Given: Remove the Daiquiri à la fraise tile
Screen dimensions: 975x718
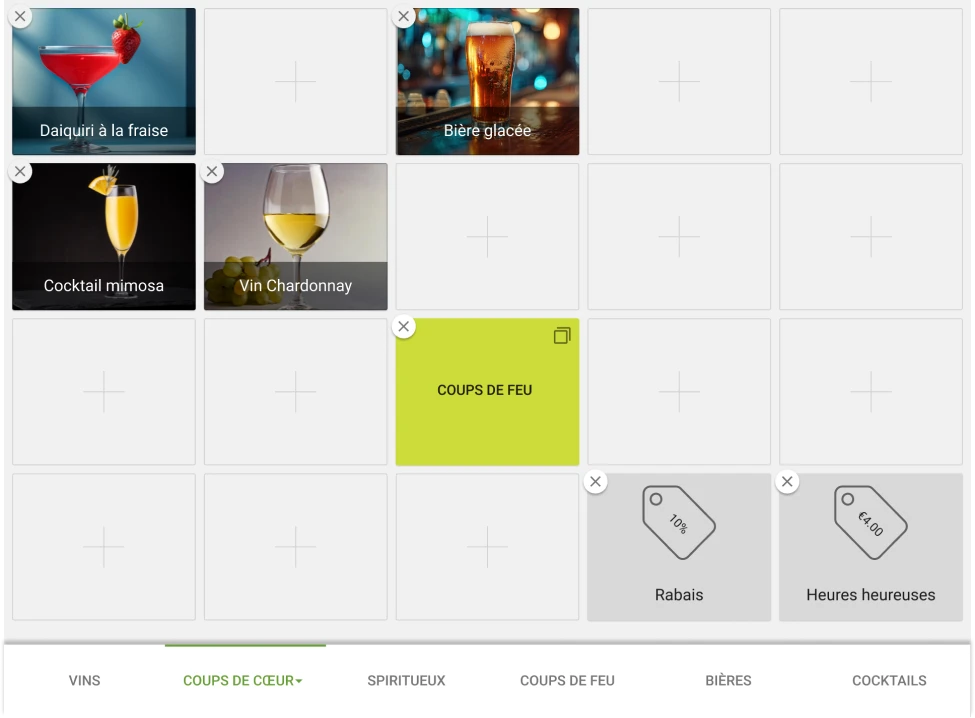Looking at the screenshot, I should [x=20, y=17].
